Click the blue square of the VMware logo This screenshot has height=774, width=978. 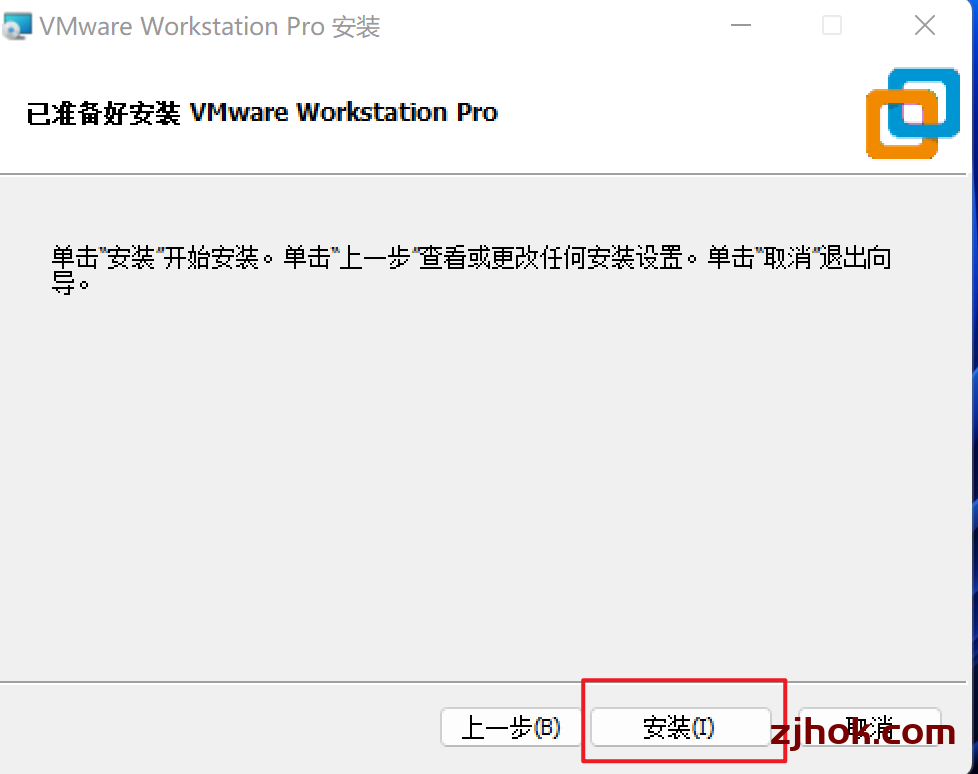click(924, 102)
